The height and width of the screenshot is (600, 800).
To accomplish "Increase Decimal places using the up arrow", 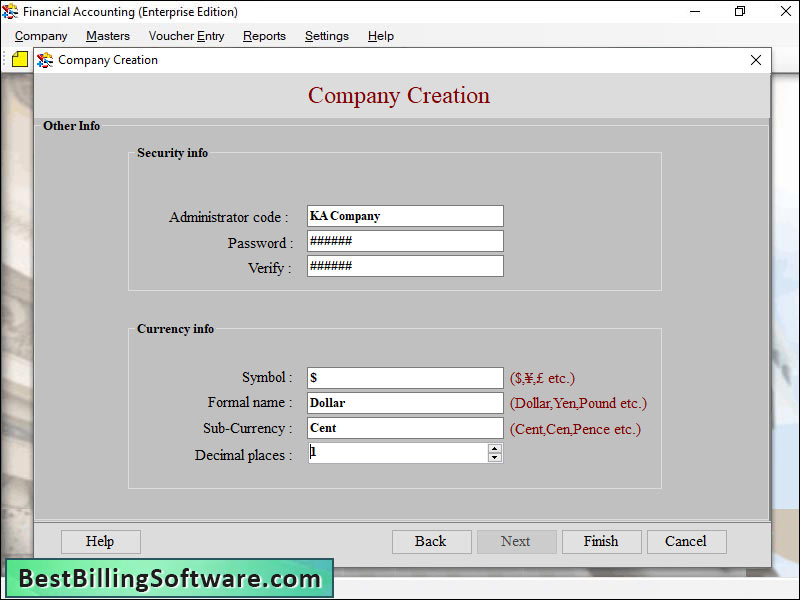I will pyautogui.click(x=494, y=448).
